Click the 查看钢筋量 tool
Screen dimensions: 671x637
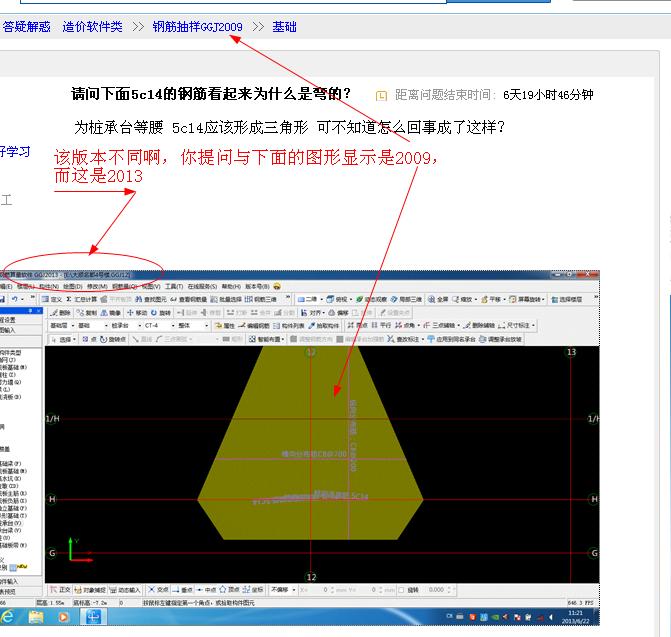pos(188,299)
